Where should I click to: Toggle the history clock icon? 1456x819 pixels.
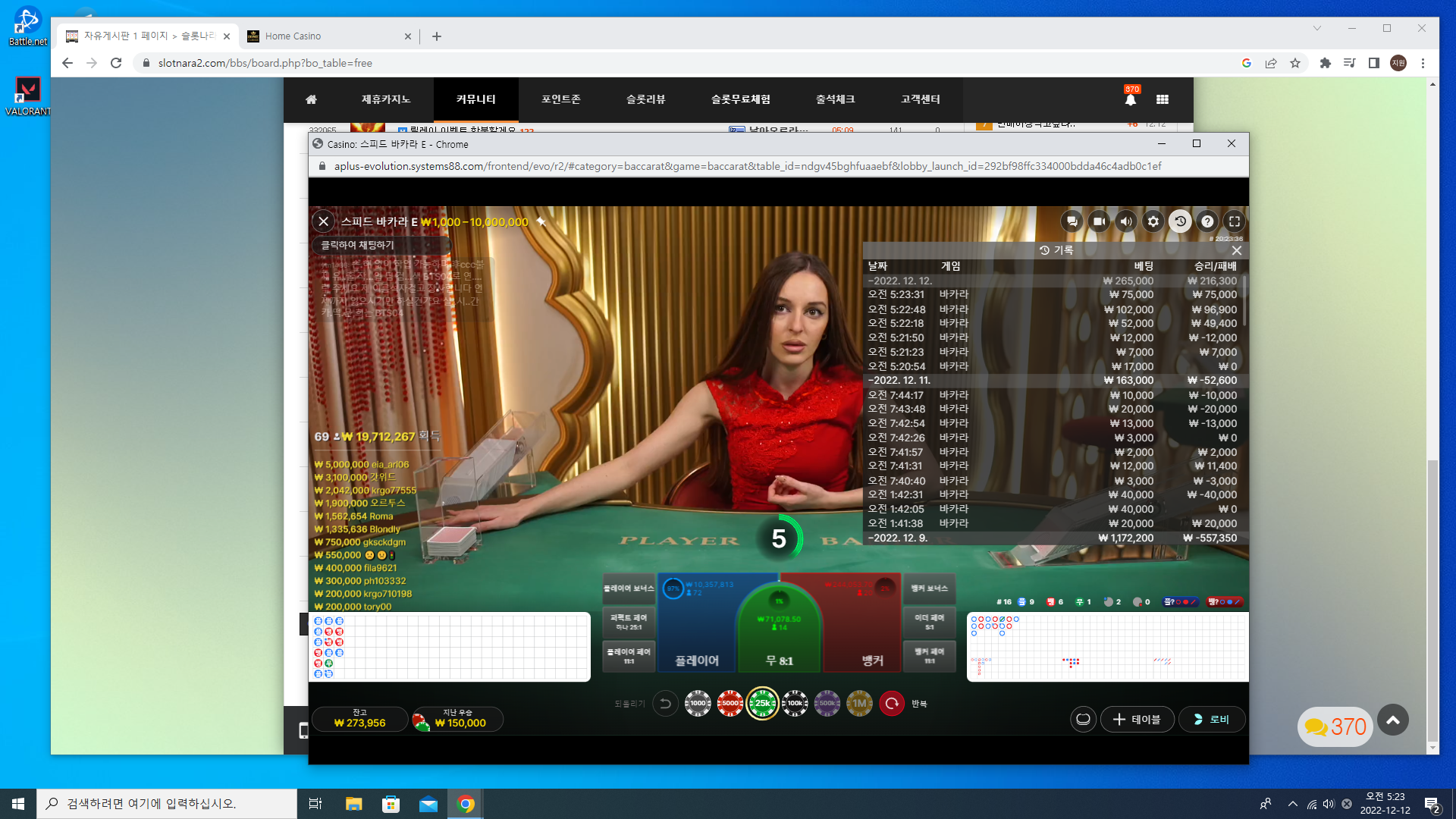click(1180, 221)
